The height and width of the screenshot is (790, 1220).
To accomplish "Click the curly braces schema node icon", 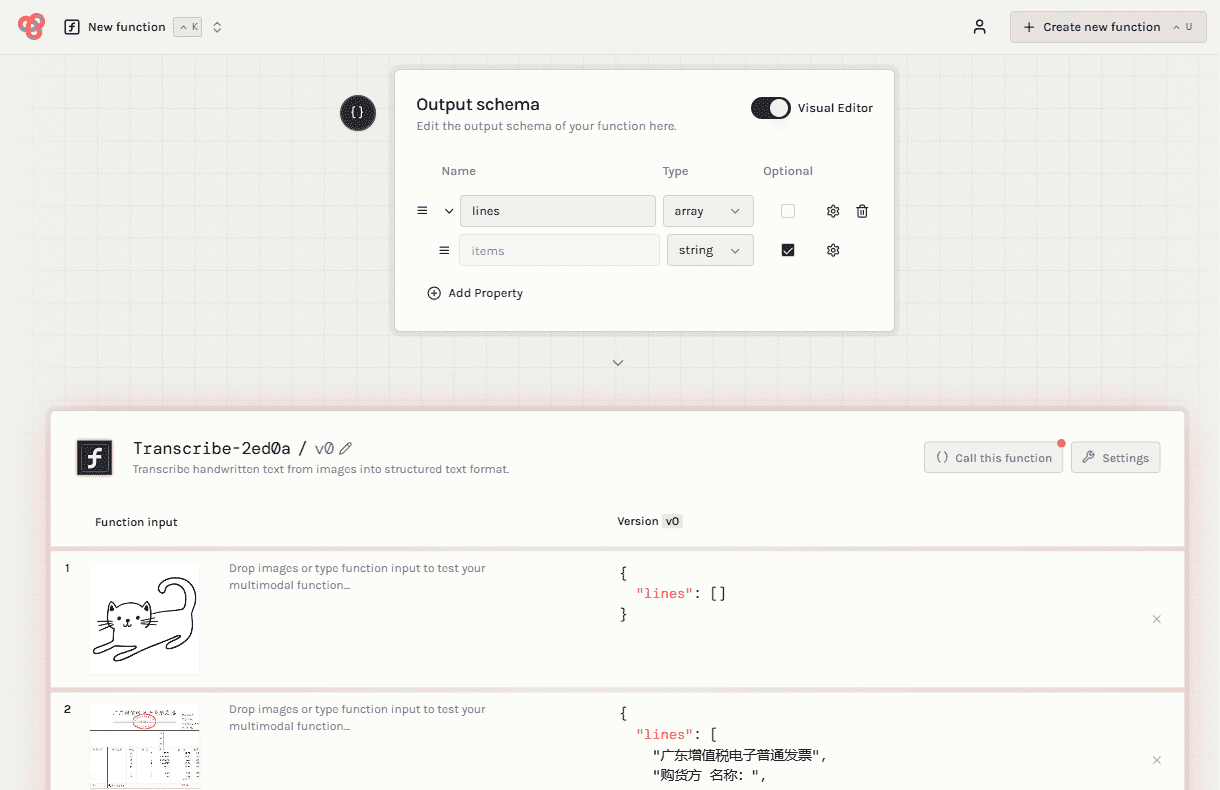I will [x=358, y=113].
